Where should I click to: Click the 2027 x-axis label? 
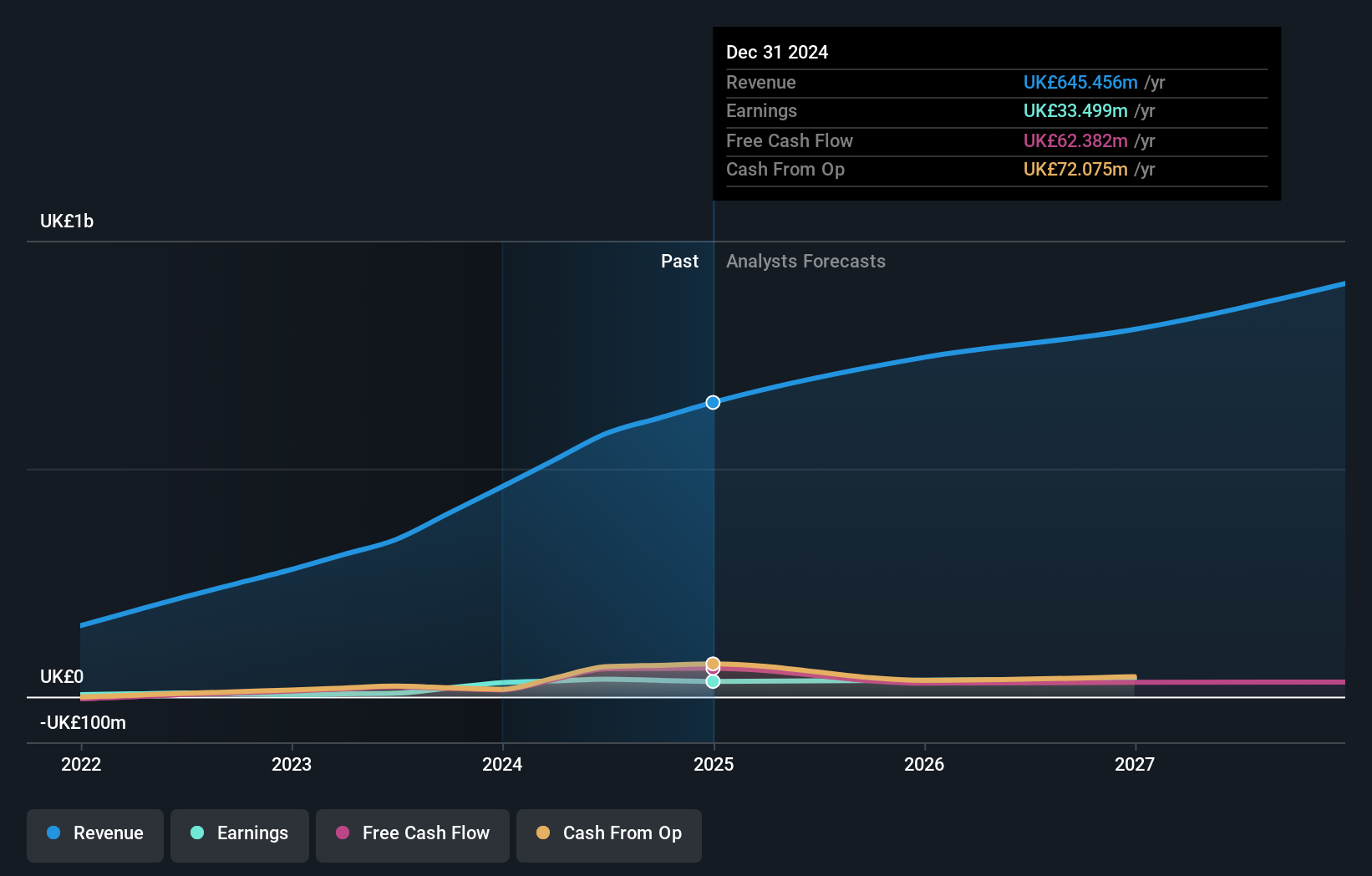tap(1135, 764)
